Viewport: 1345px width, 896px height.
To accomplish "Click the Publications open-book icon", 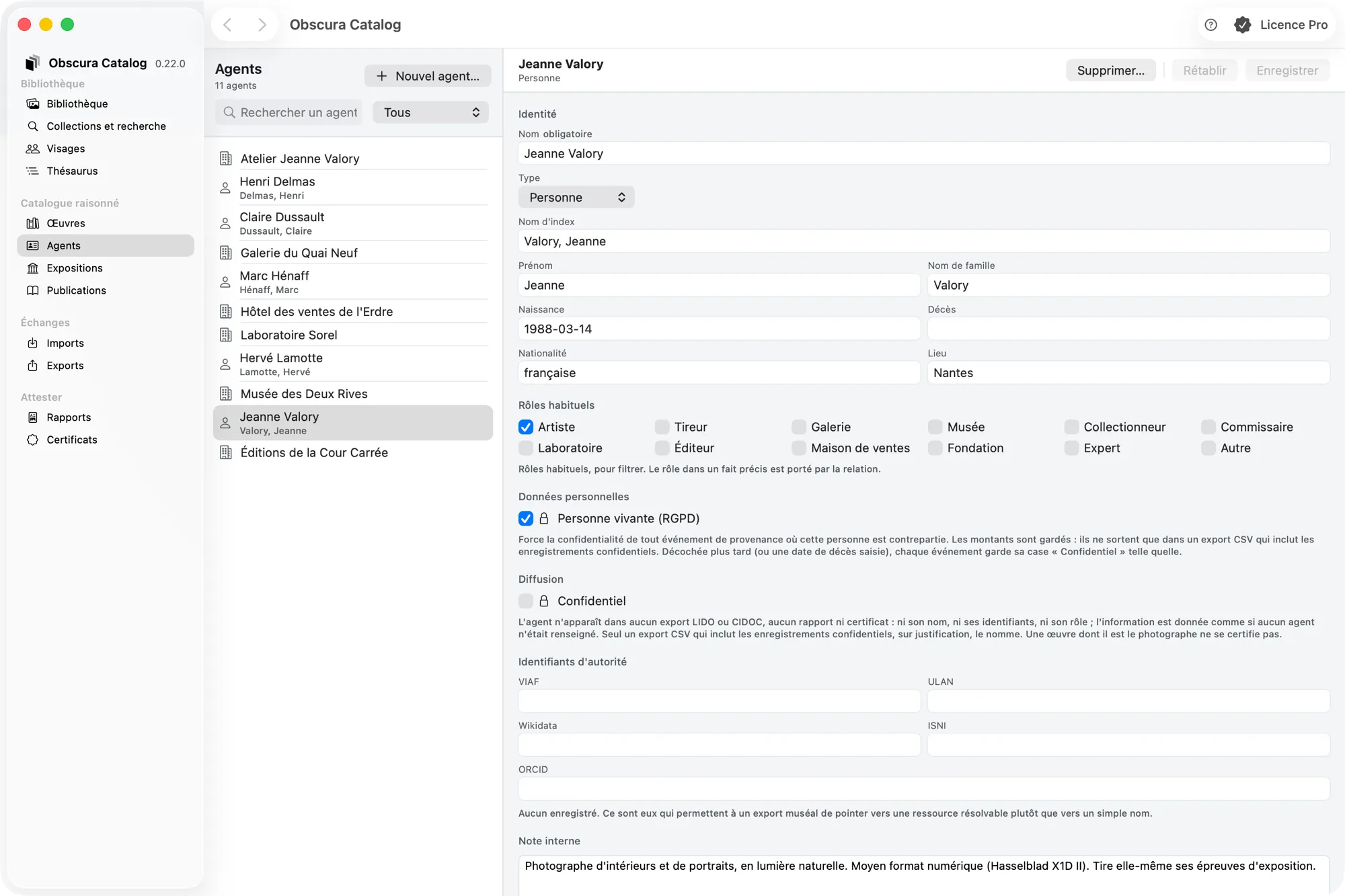I will [32, 290].
